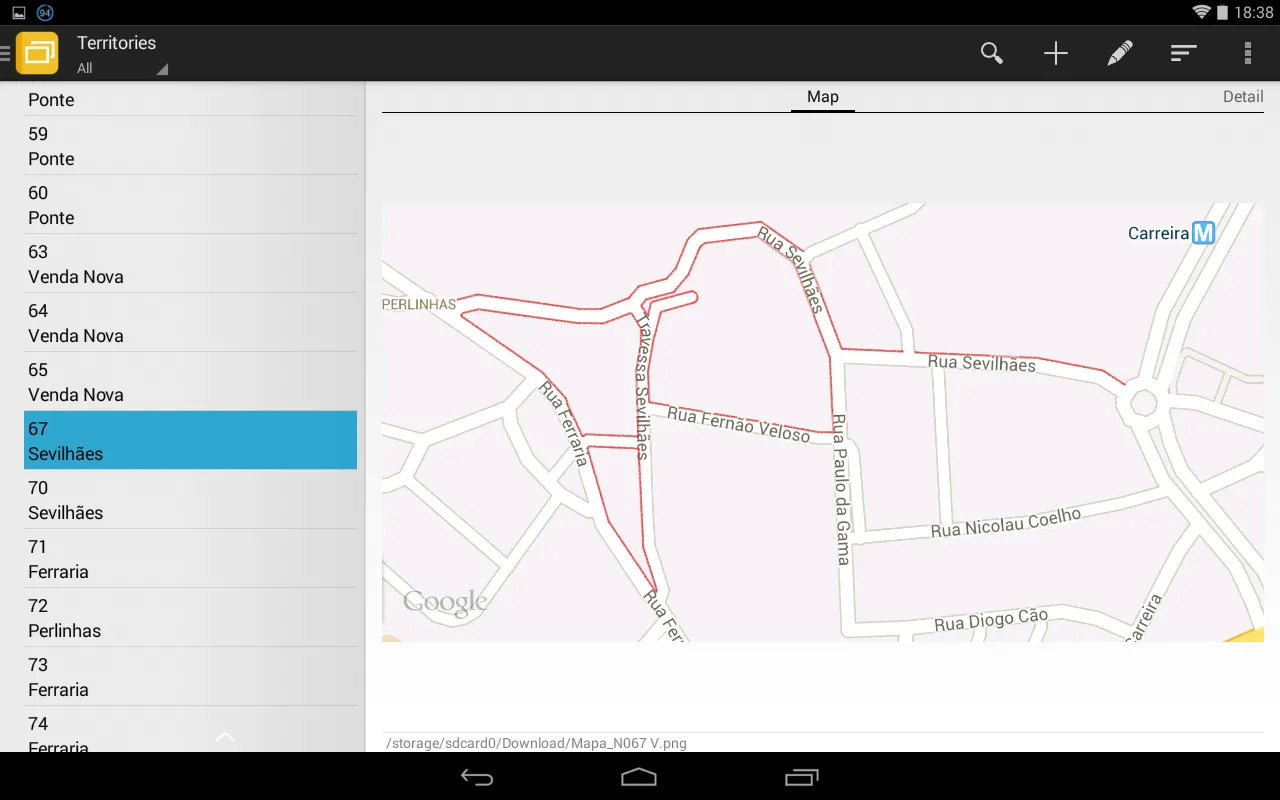Tap the image notification icon in status bar
Screen dimensions: 1280x800
coord(19,13)
